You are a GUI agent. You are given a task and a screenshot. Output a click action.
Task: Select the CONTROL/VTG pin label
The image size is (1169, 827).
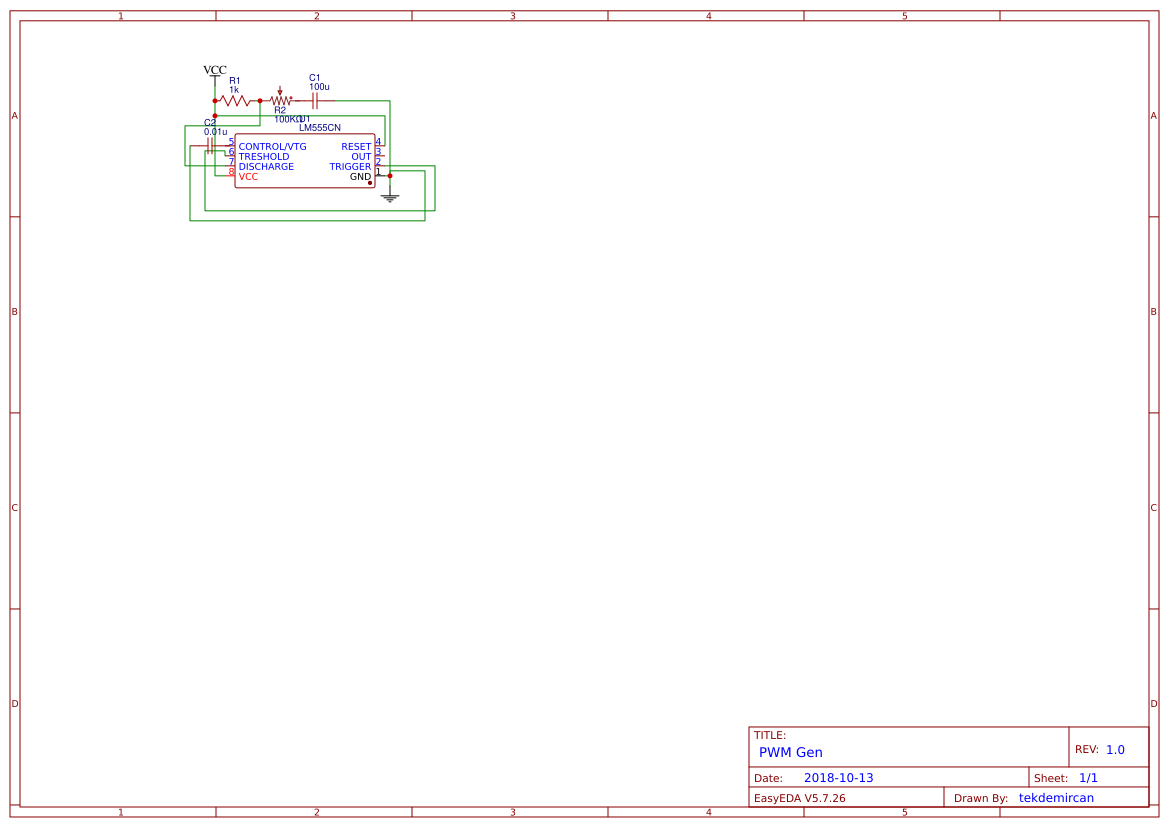(x=272, y=146)
